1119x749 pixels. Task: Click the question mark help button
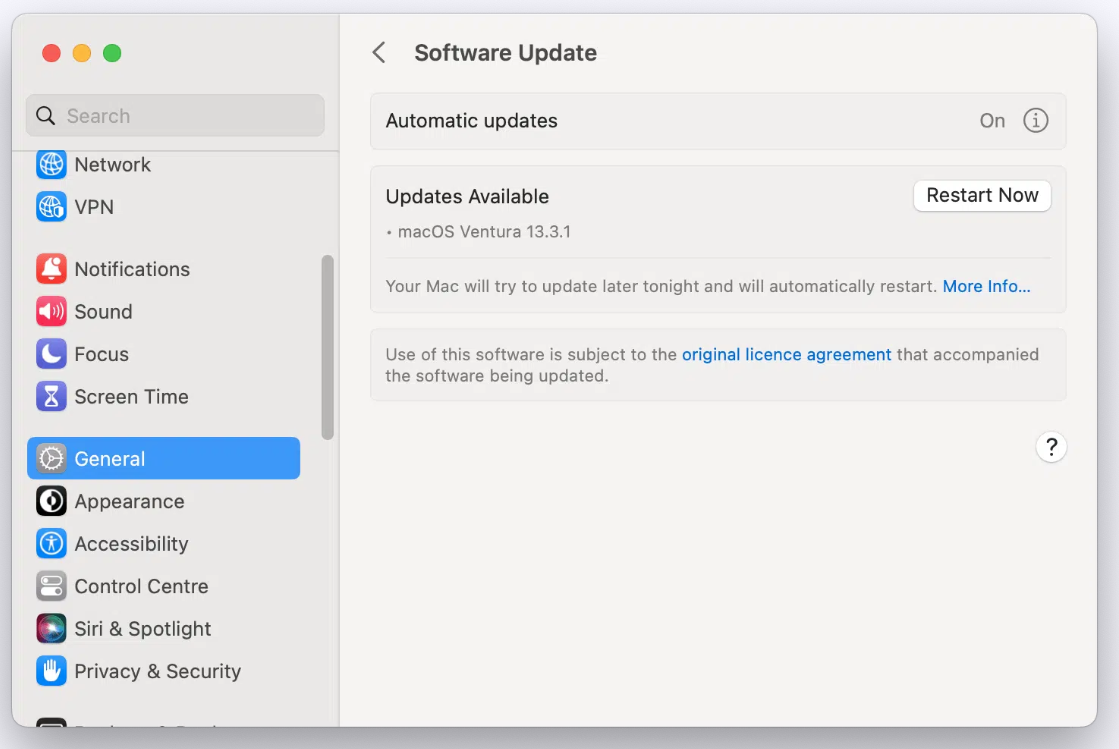[1051, 447]
